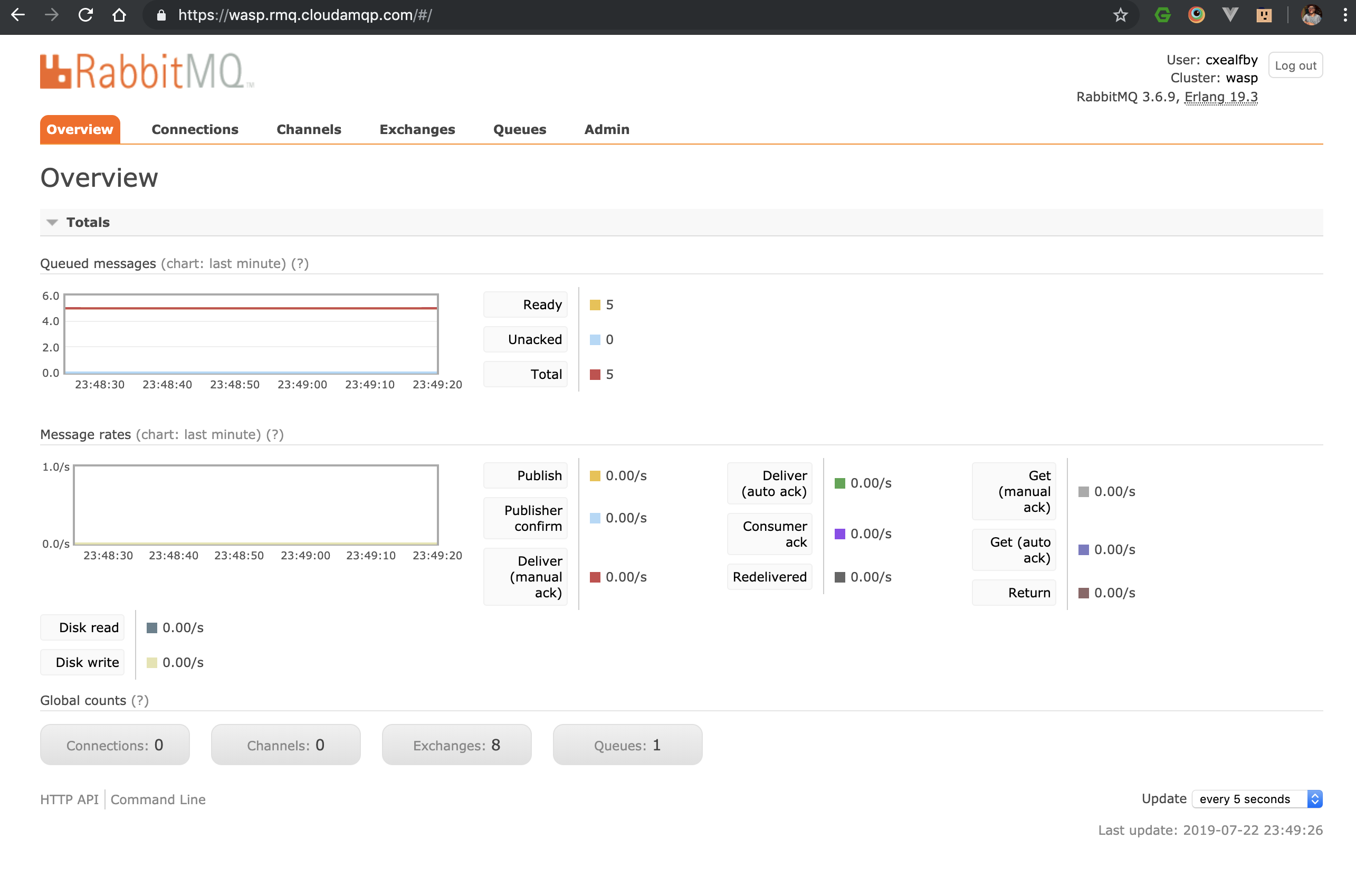Open help (?) next to Message rates
The image size is (1356, 896).
275,434
